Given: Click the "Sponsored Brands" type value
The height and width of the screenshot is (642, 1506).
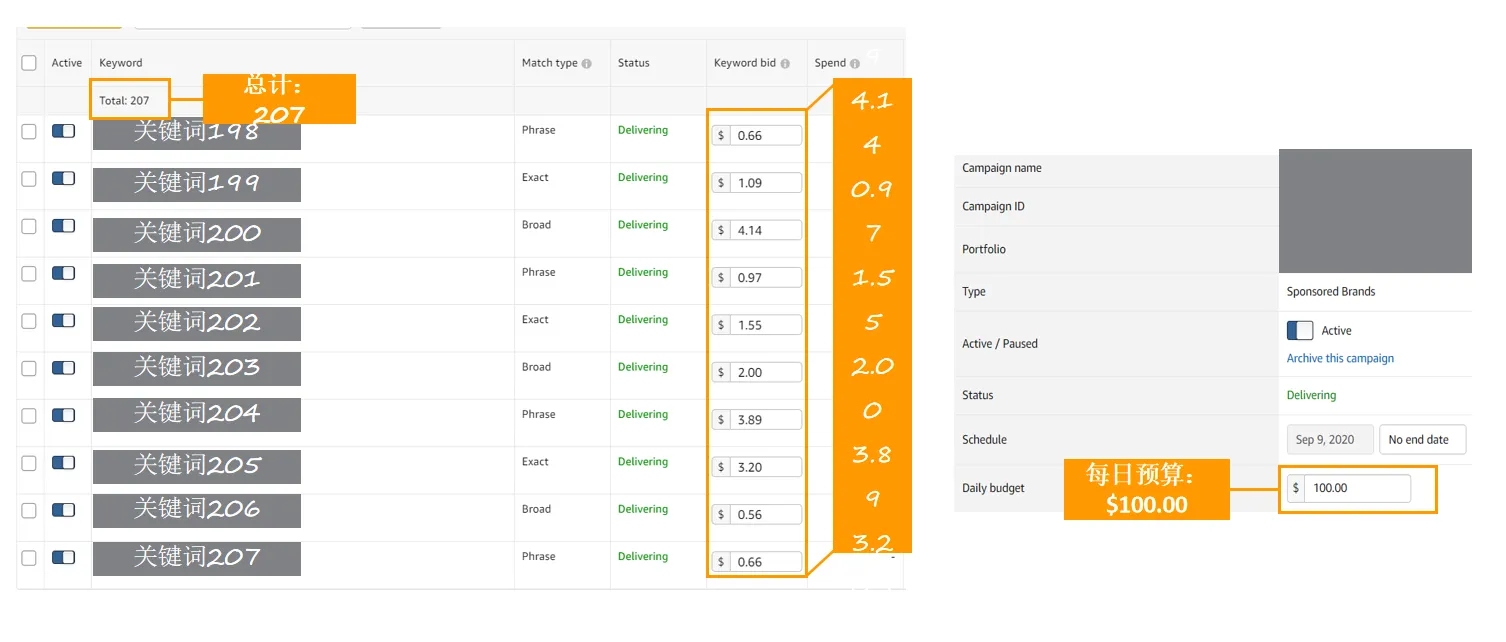Looking at the screenshot, I should [x=1331, y=292].
